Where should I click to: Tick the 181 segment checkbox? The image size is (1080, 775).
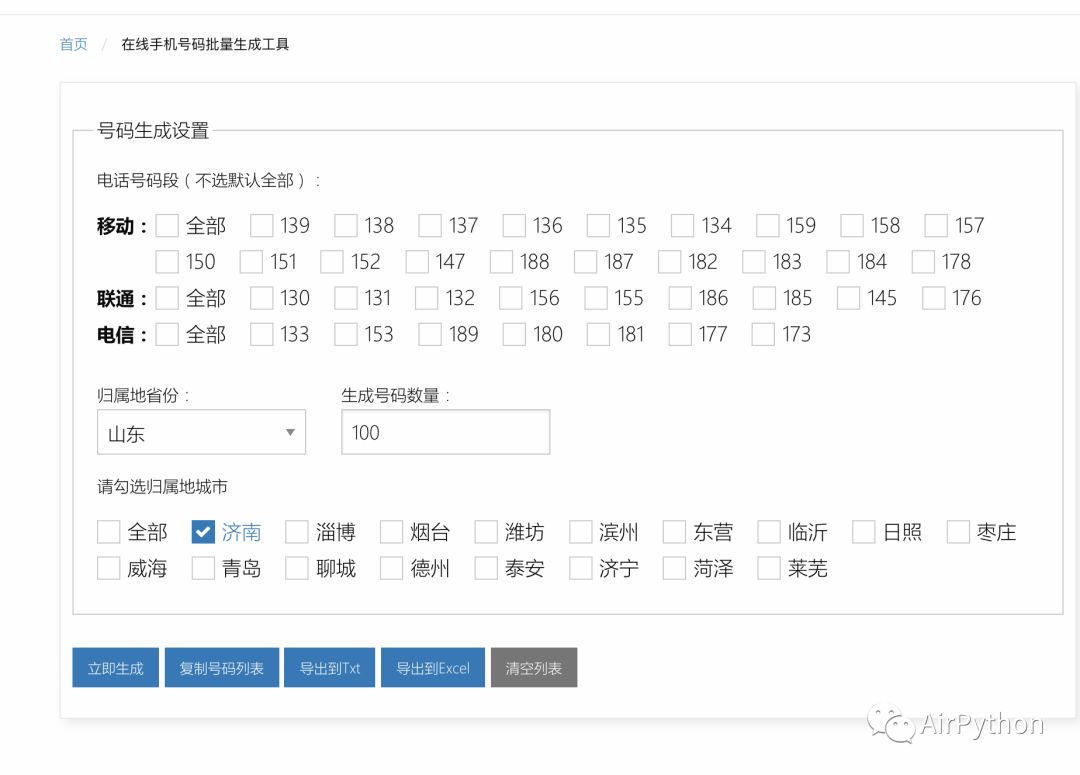tap(598, 334)
